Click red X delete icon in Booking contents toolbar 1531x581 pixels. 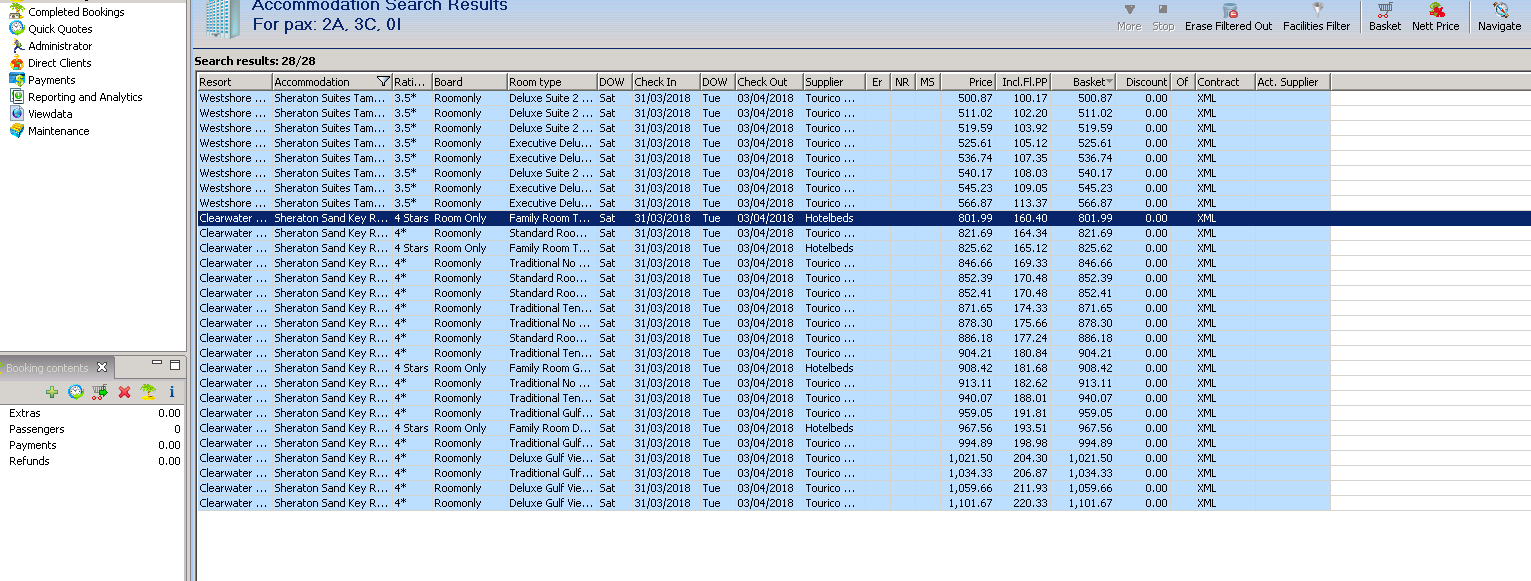pyautogui.click(x=124, y=392)
